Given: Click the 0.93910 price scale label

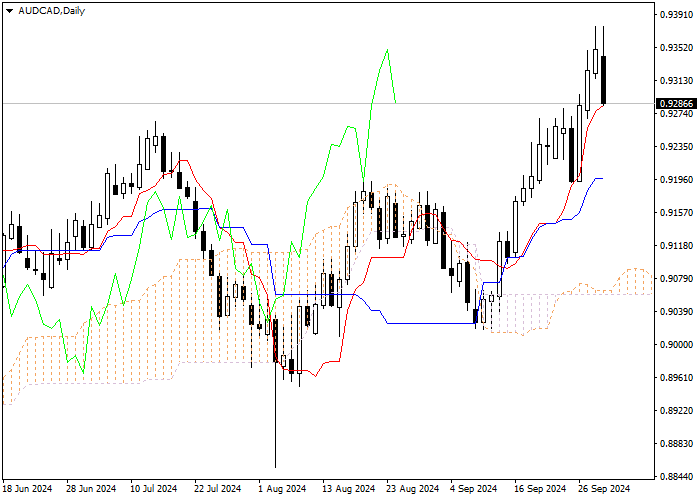Looking at the screenshot, I should point(677,15).
